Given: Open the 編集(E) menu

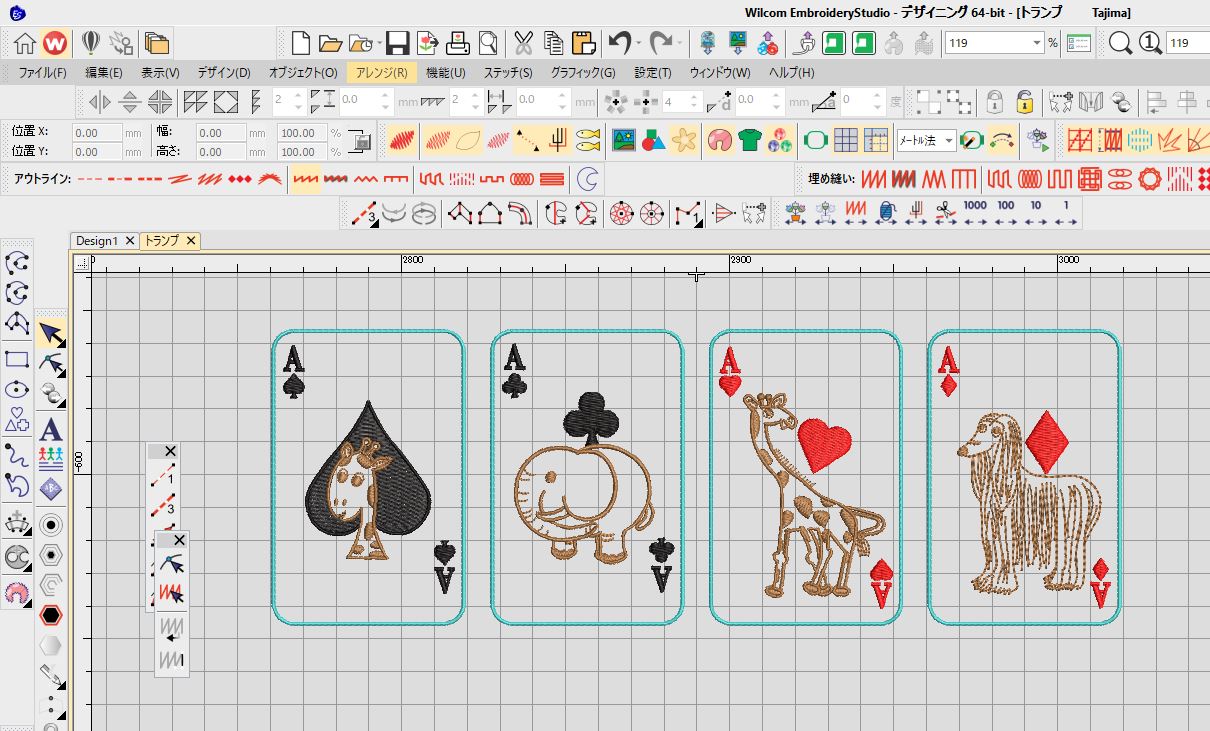Looking at the screenshot, I should [x=104, y=73].
